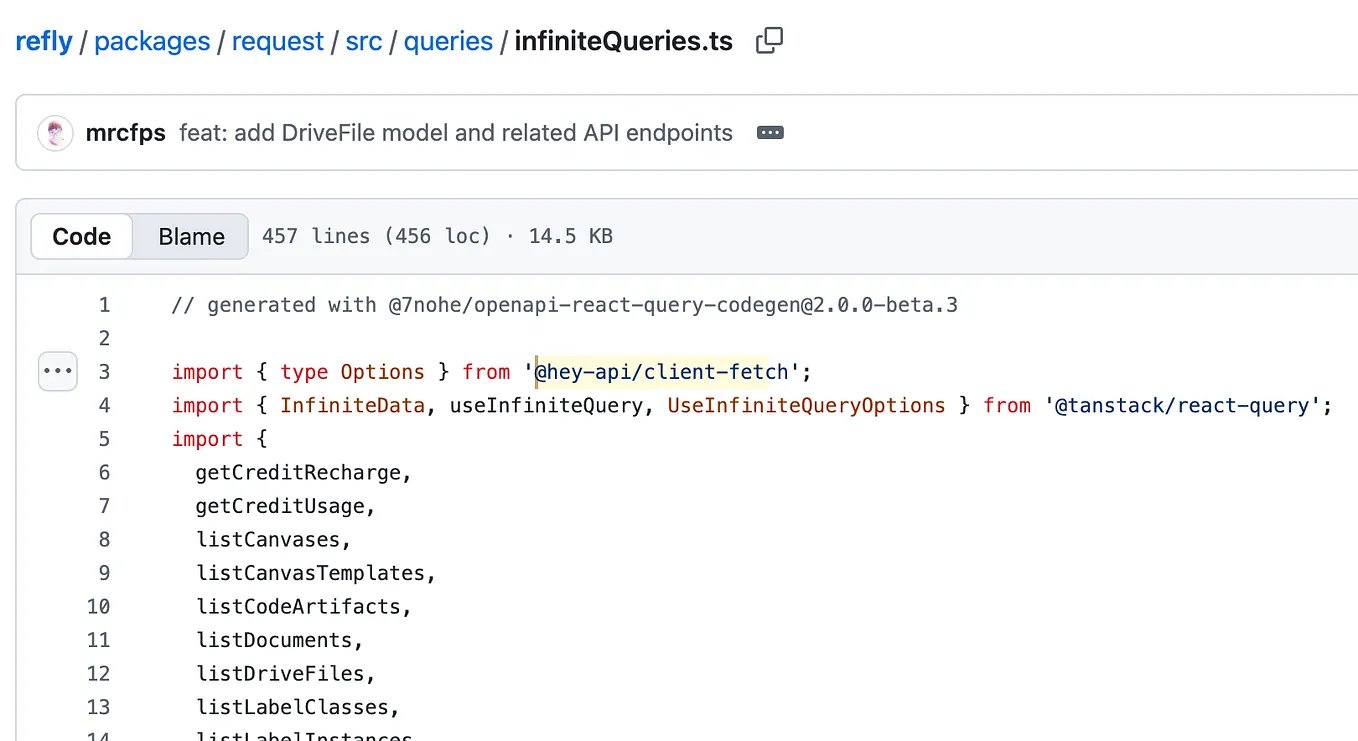Go to the request folder breadcrumb
The width and height of the screenshot is (1358, 741).
coord(278,41)
